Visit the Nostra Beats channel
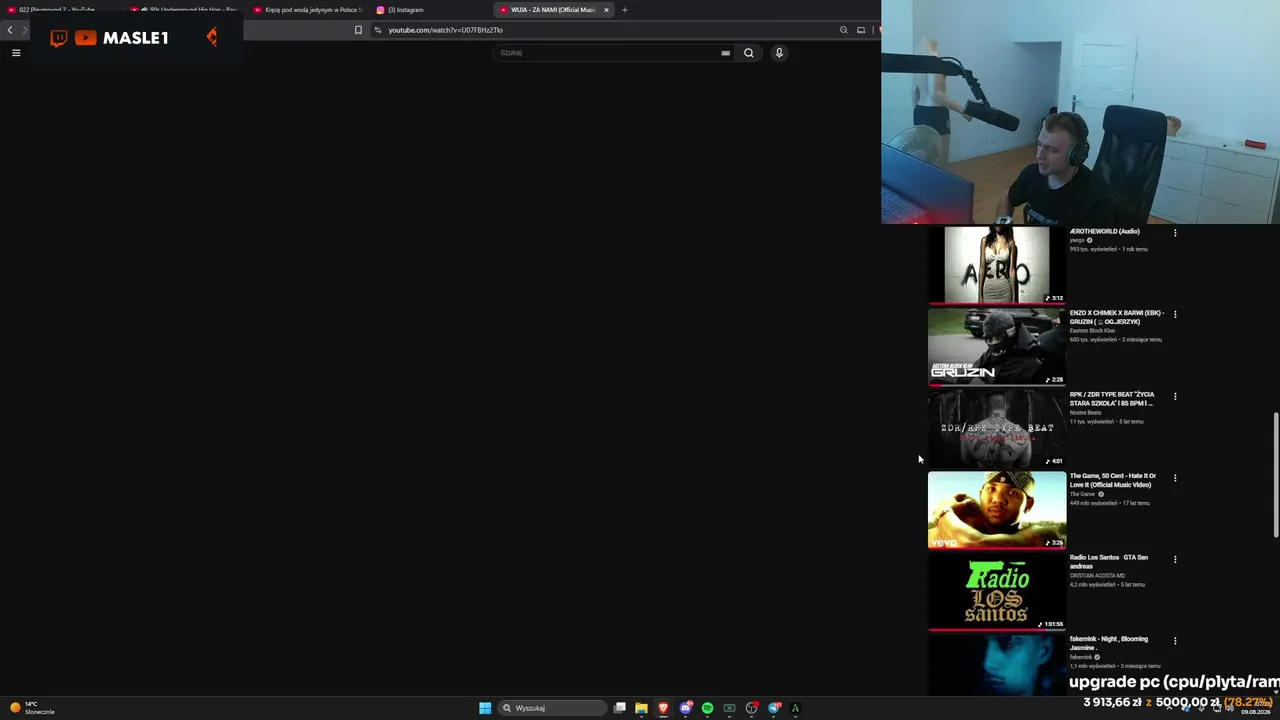The height and width of the screenshot is (720, 1280). click(x=1085, y=413)
